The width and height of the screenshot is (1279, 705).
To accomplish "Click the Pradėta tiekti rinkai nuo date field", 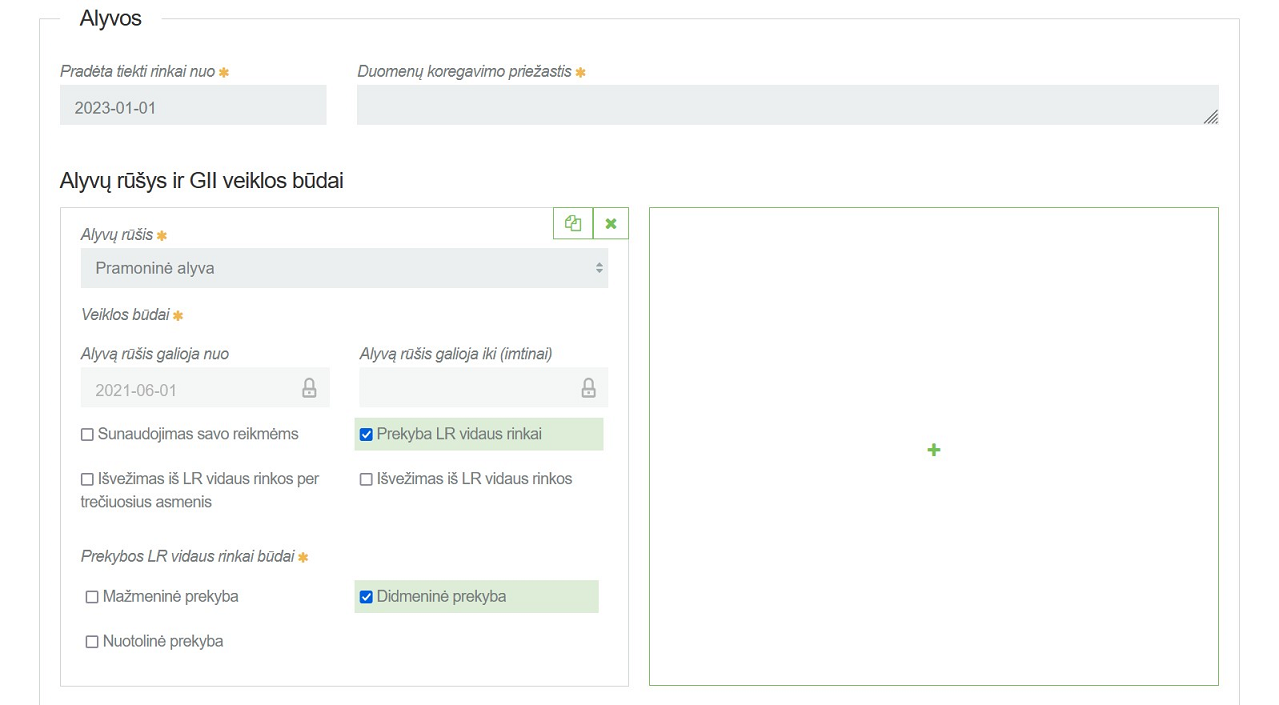I will 193,106.
